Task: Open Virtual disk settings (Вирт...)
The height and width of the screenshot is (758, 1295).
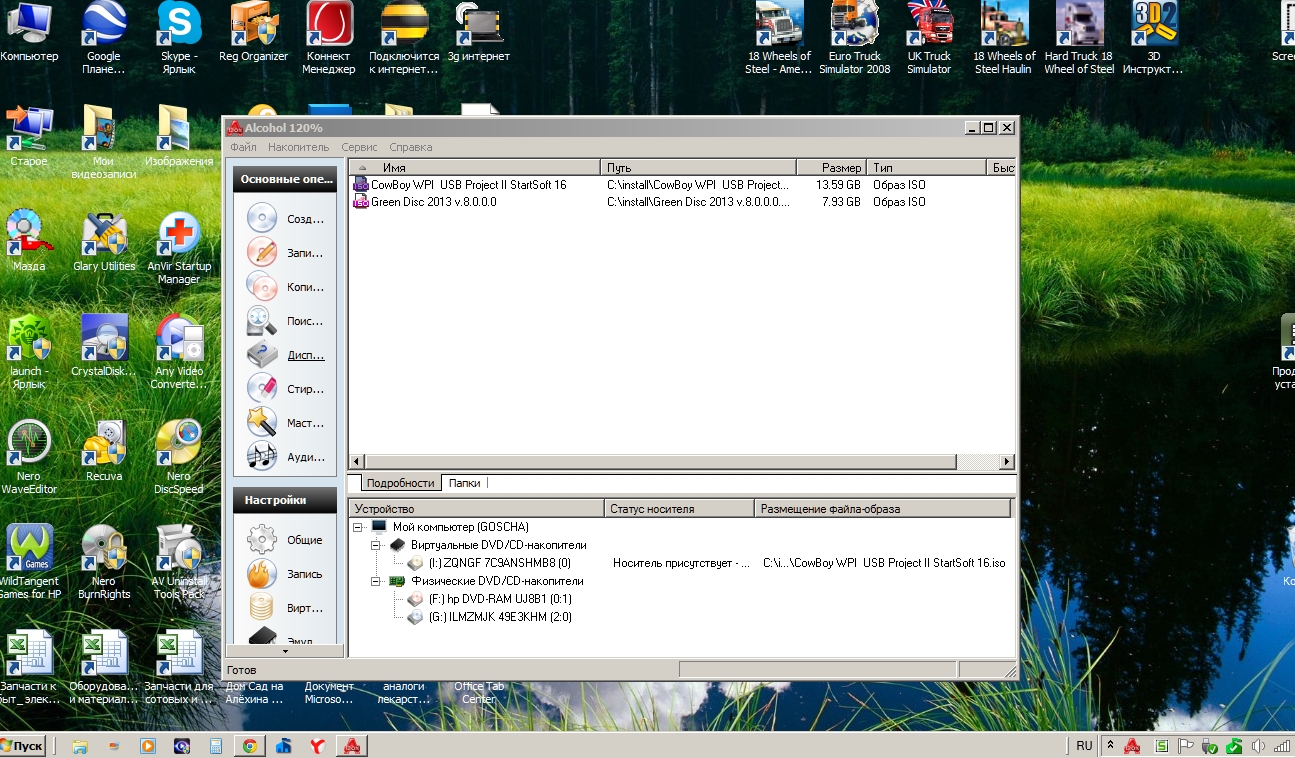Action: 262,608
